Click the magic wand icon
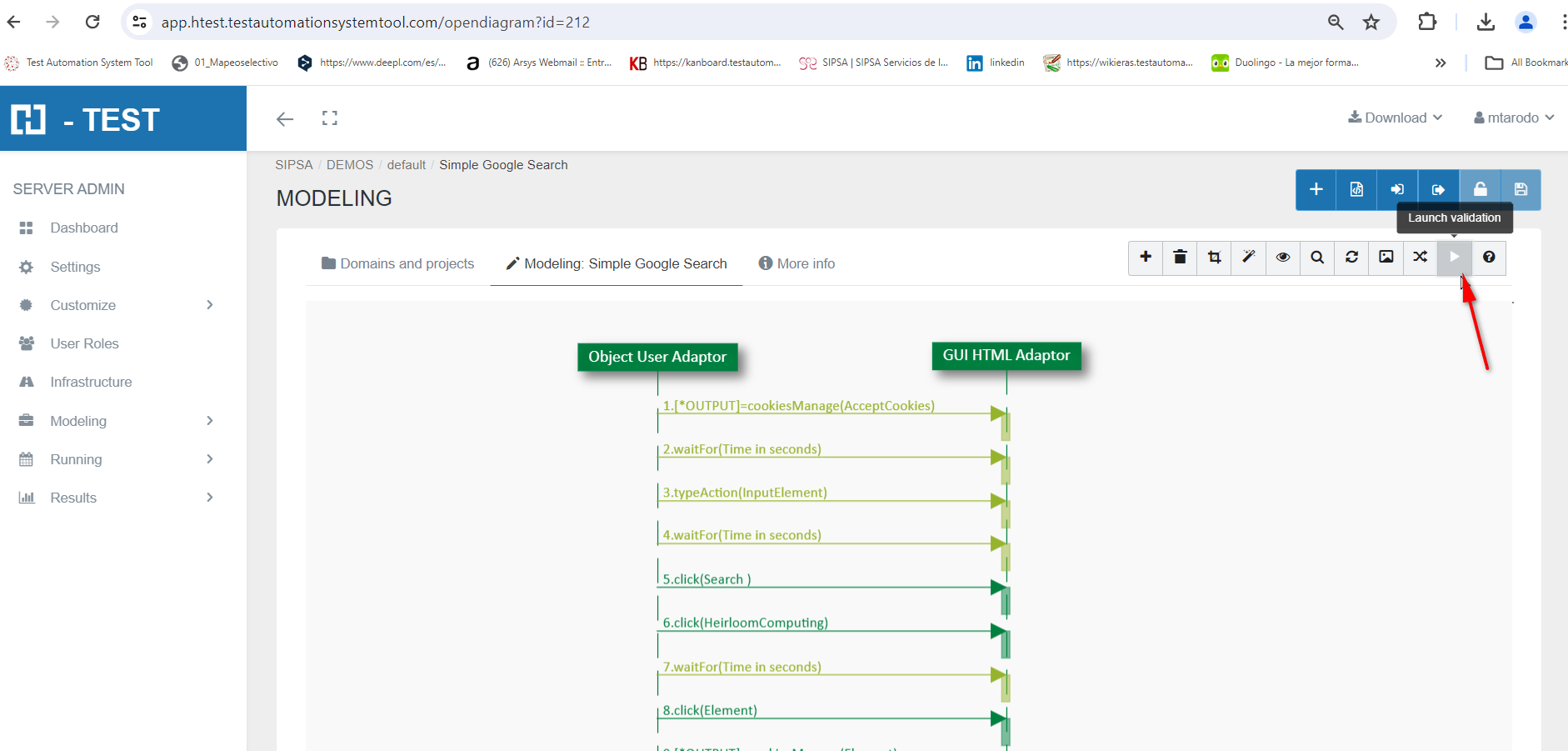The width and height of the screenshot is (1568, 751). (1248, 258)
